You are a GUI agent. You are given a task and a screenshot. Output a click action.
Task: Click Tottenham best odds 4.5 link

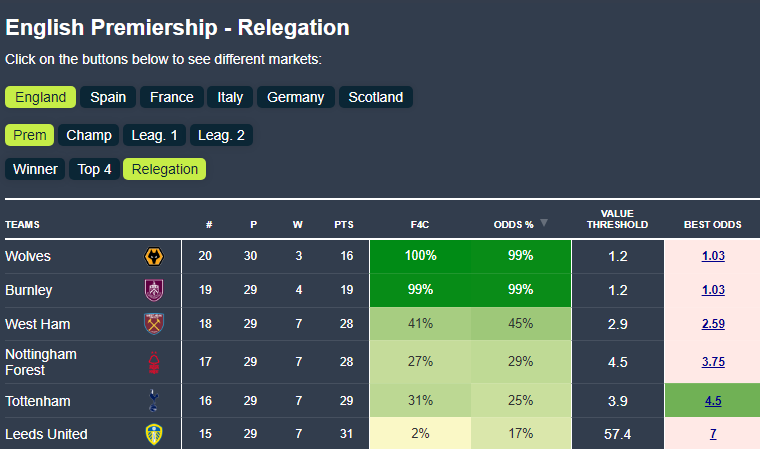713,400
